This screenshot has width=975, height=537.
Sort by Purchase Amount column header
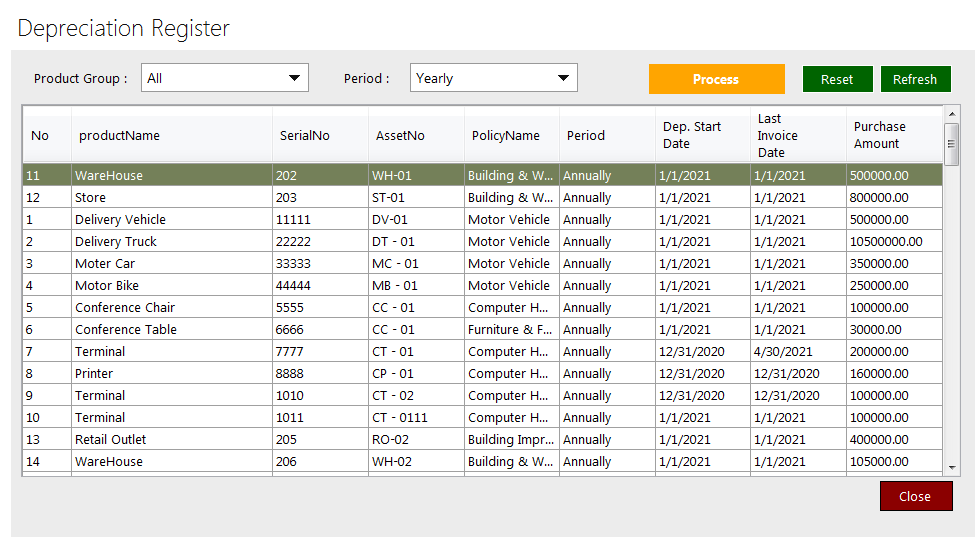(x=879, y=135)
